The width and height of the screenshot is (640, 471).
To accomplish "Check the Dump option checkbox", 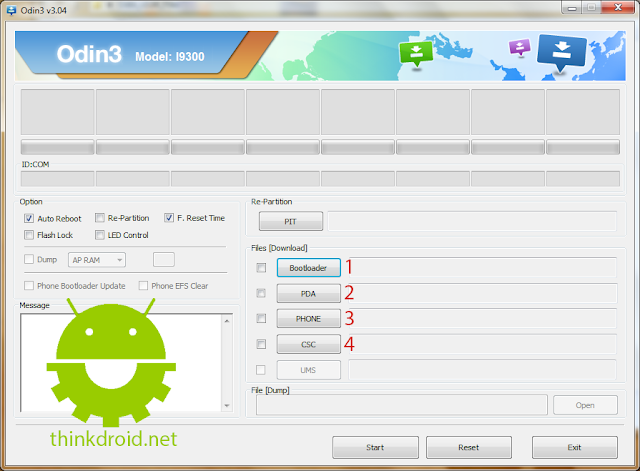I will tap(29, 260).
